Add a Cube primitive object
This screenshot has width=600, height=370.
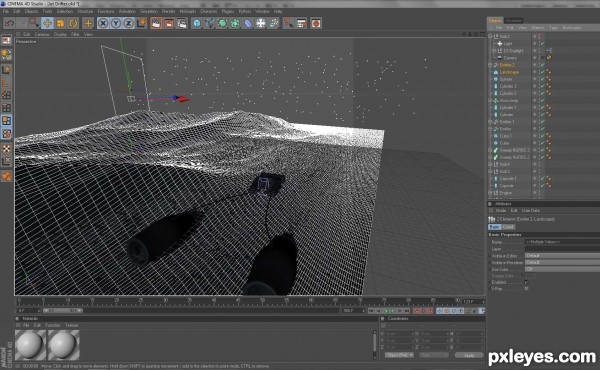point(197,23)
